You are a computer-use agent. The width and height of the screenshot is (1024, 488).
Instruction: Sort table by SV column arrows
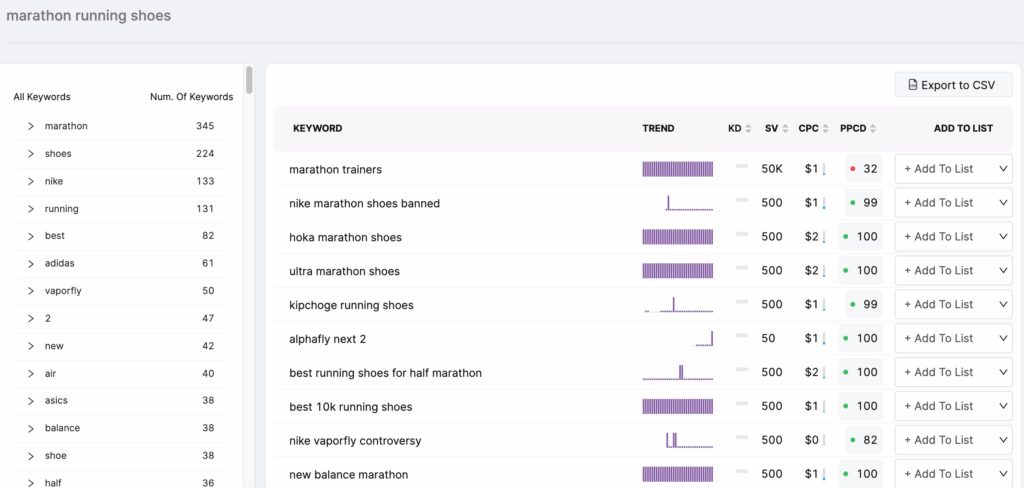(786, 129)
